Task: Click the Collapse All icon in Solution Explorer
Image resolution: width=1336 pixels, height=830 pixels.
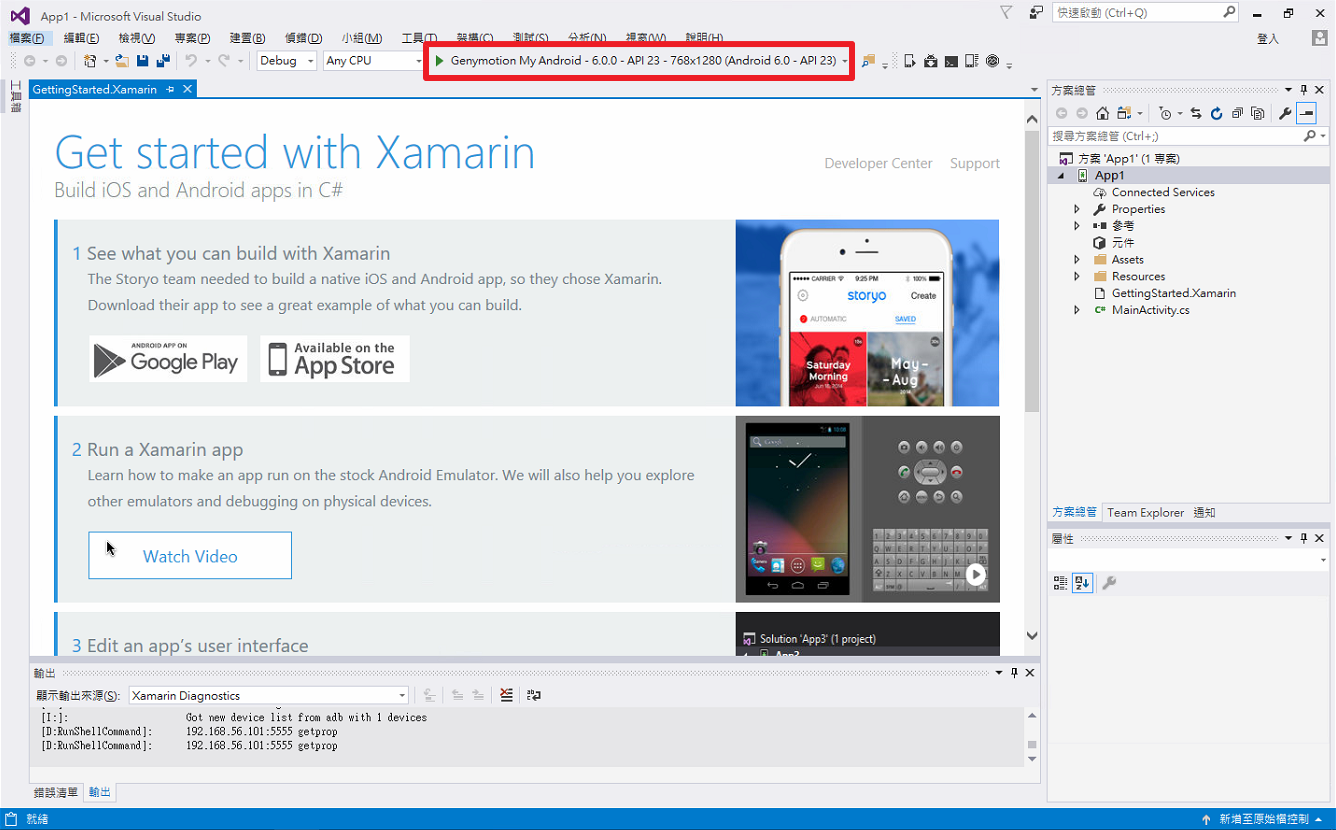Action: tap(1238, 113)
